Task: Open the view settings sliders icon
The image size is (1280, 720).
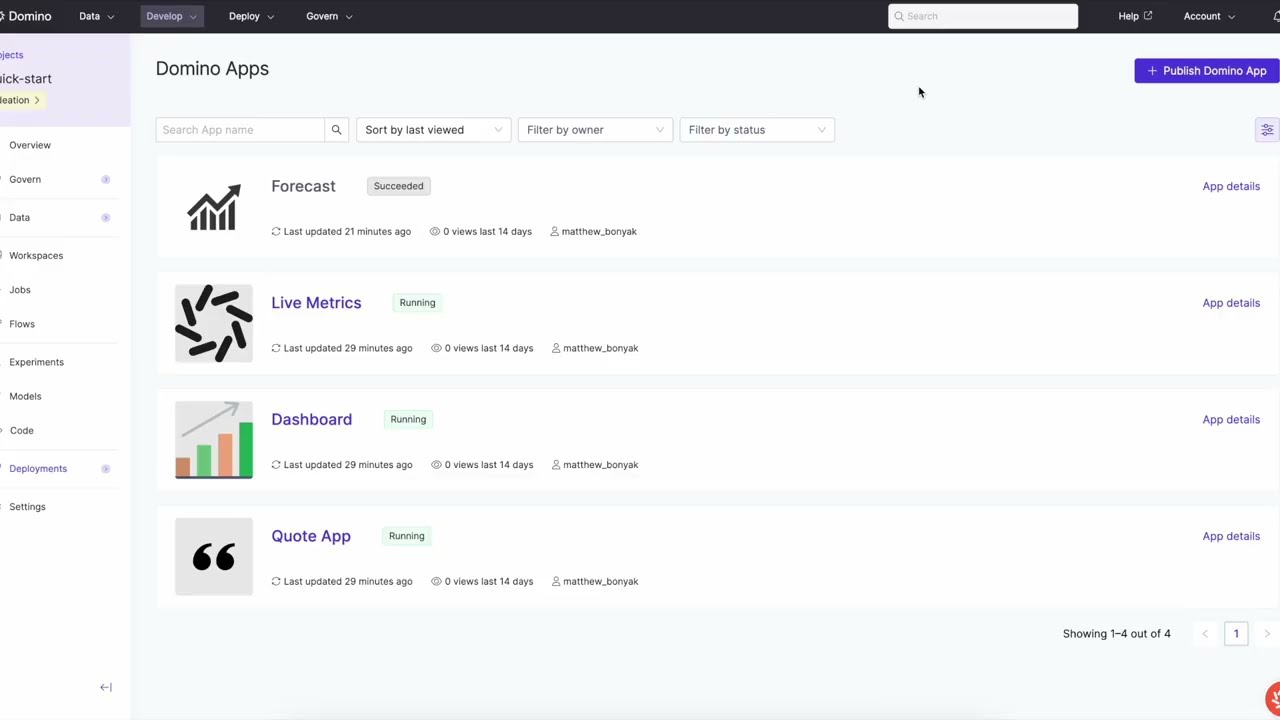Action: tap(1267, 130)
